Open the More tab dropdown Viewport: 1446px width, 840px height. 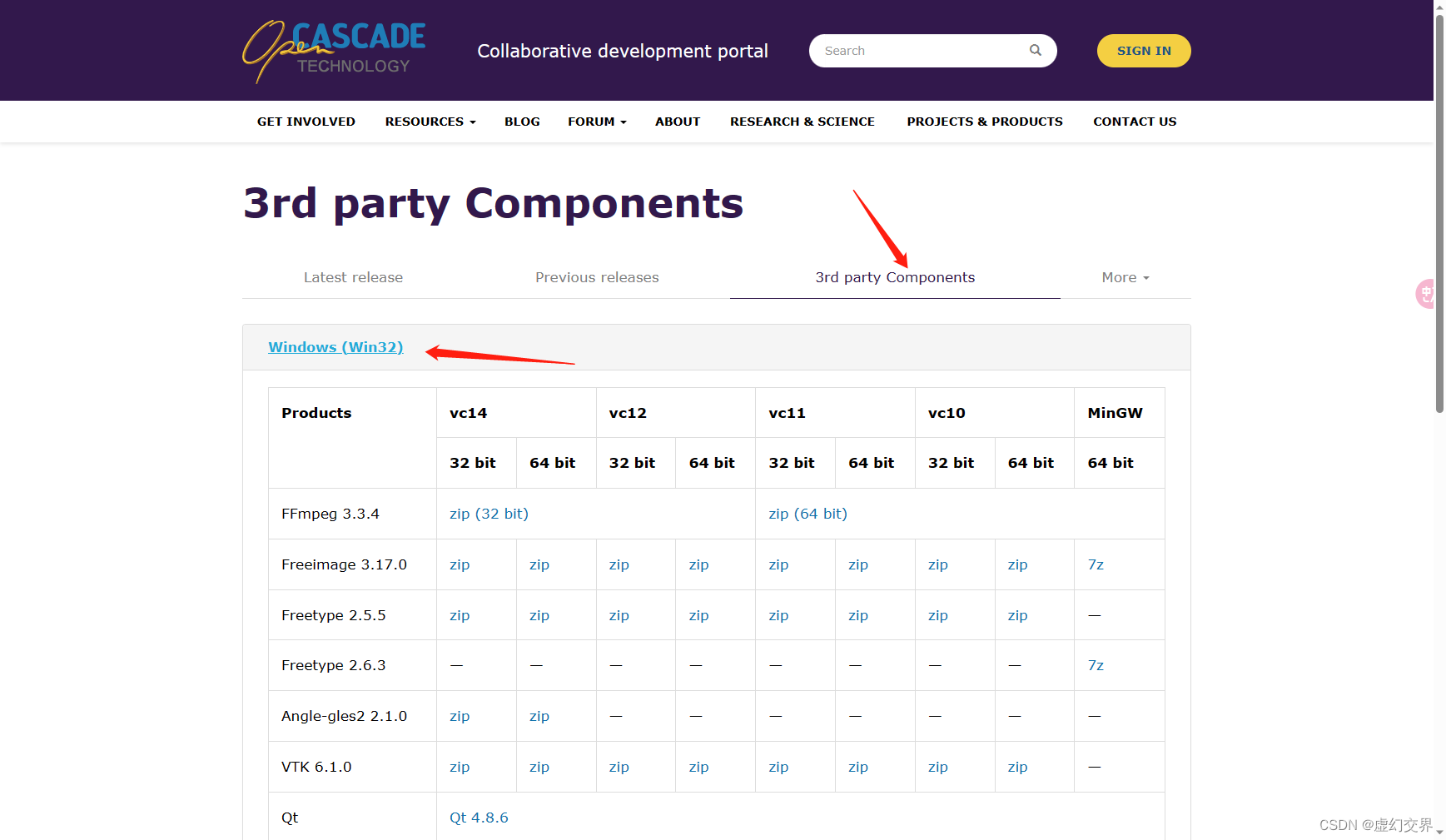[1124, 277]
